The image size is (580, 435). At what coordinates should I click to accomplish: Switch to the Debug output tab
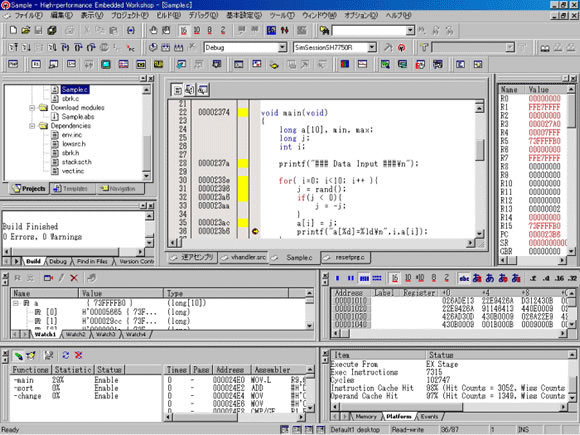pos(58,261)
